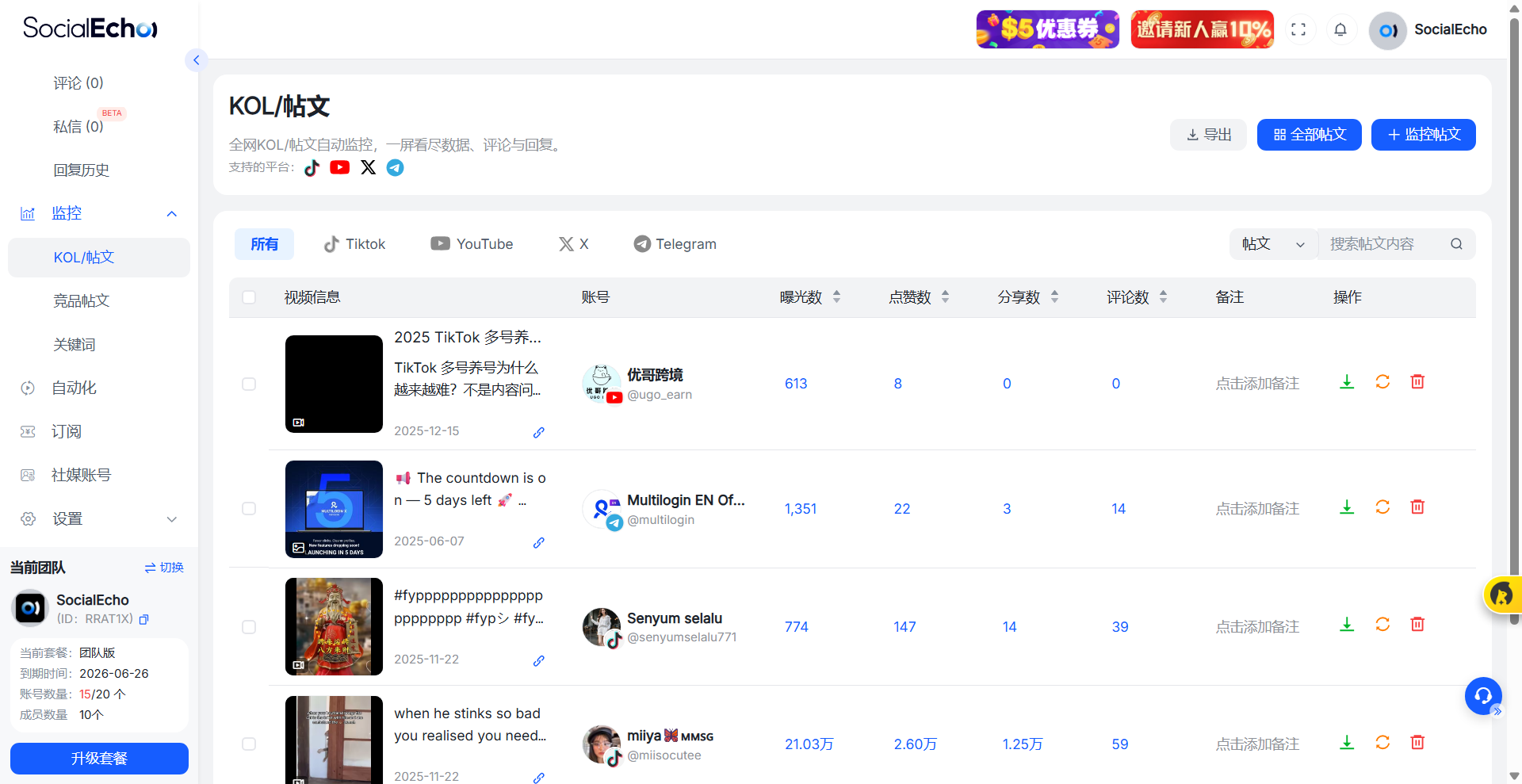
Task: Delete the miiya post row
Action: tap(1418, 743)
